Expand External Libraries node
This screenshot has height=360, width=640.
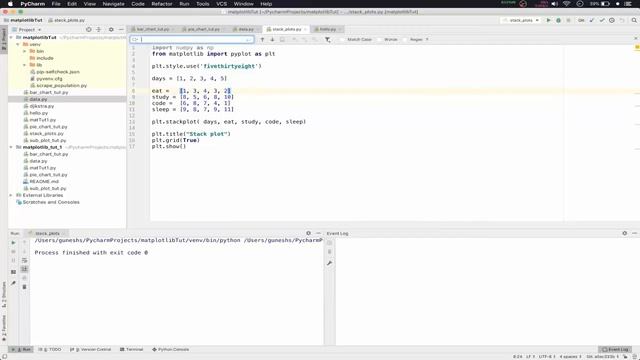tap(11, 195)
